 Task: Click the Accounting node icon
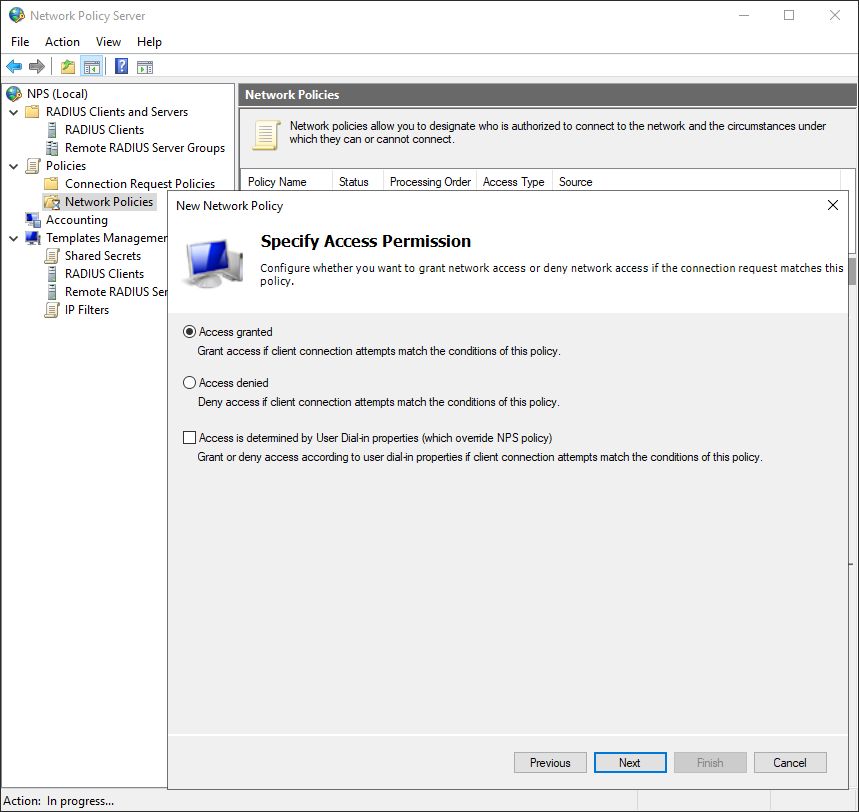point(33,220)
